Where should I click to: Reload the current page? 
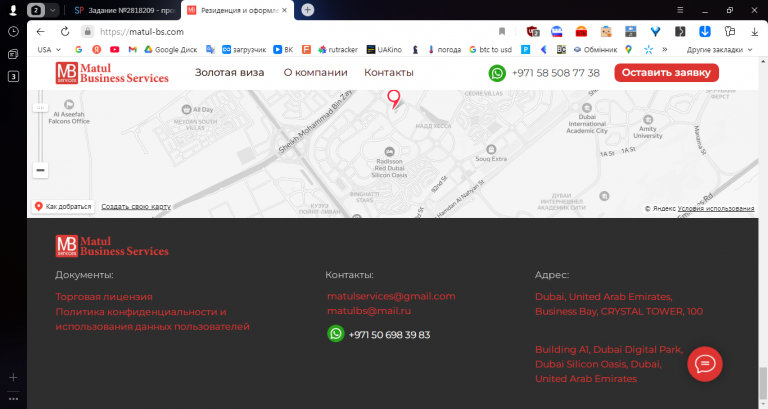click(x=65, y=32)
